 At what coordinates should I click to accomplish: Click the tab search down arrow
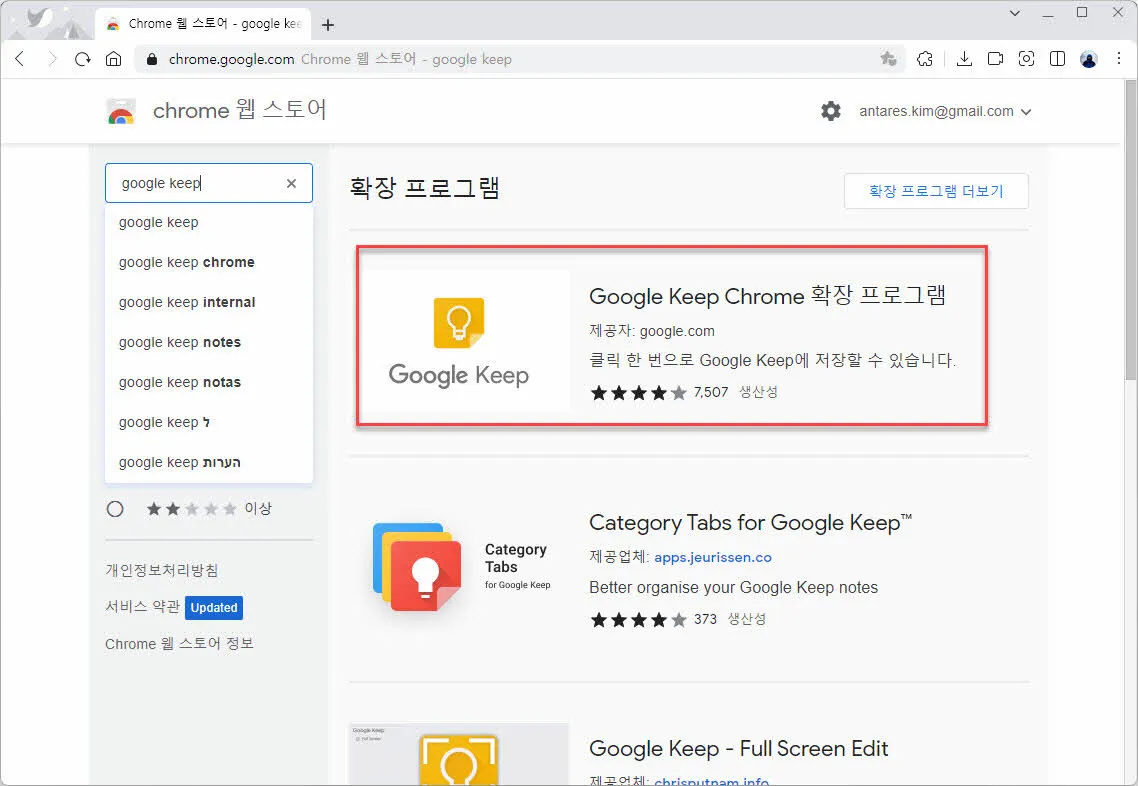1015,13
